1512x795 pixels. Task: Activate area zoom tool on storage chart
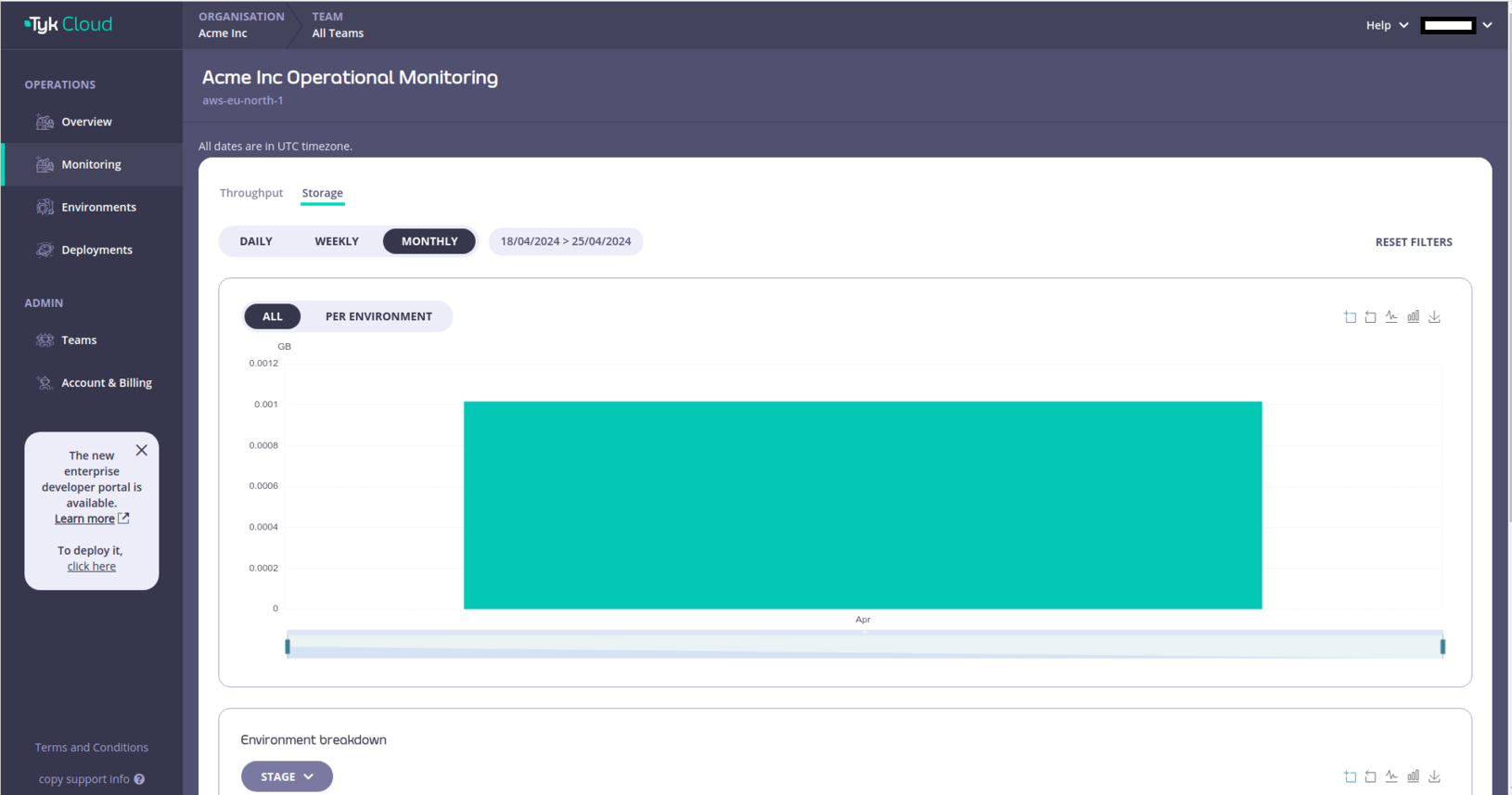[1350, 317]
